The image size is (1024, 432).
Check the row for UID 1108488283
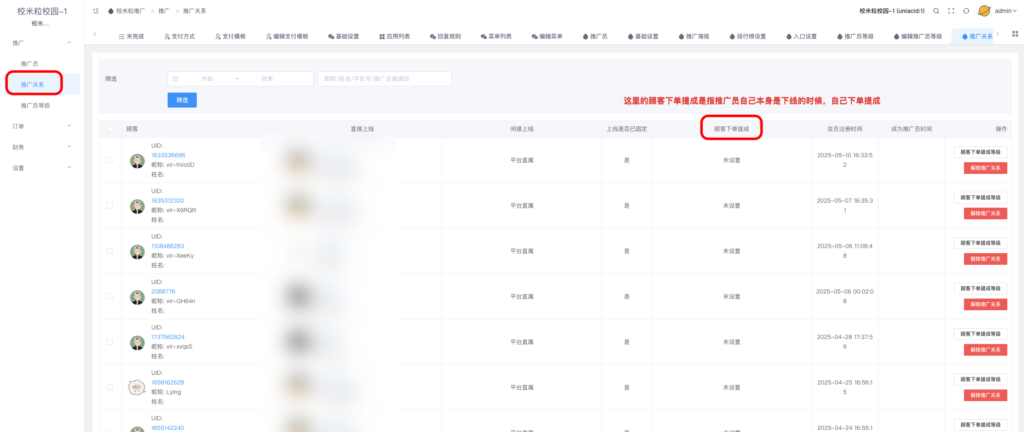pos(110,251)
